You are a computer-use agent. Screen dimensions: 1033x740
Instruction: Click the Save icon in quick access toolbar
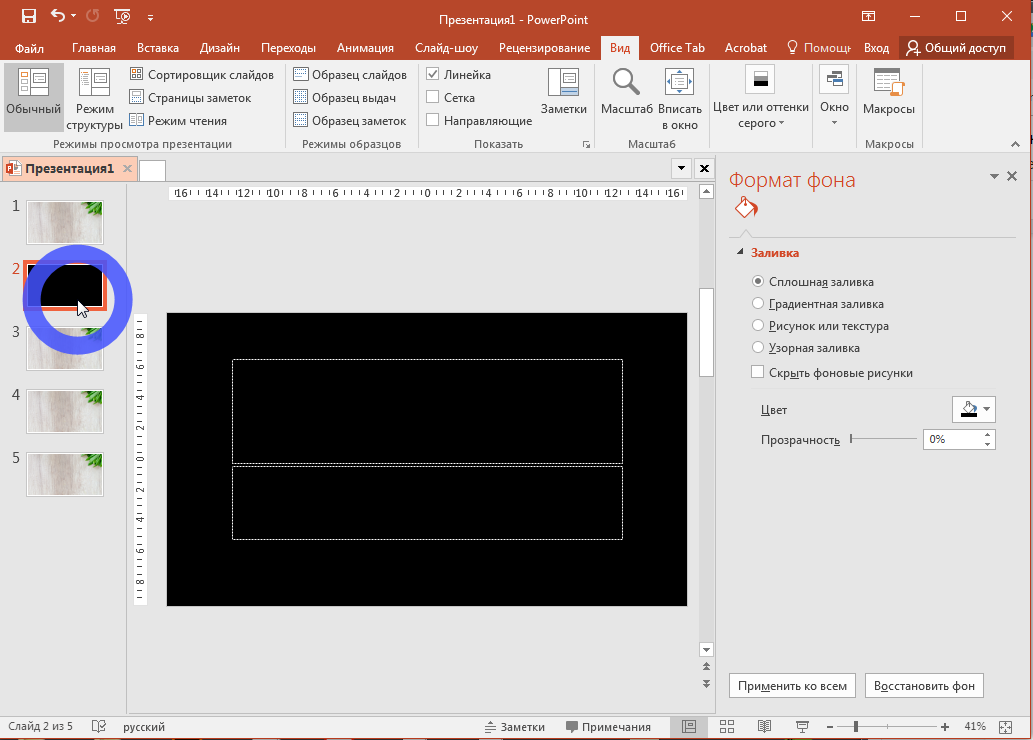pos(28,16)
